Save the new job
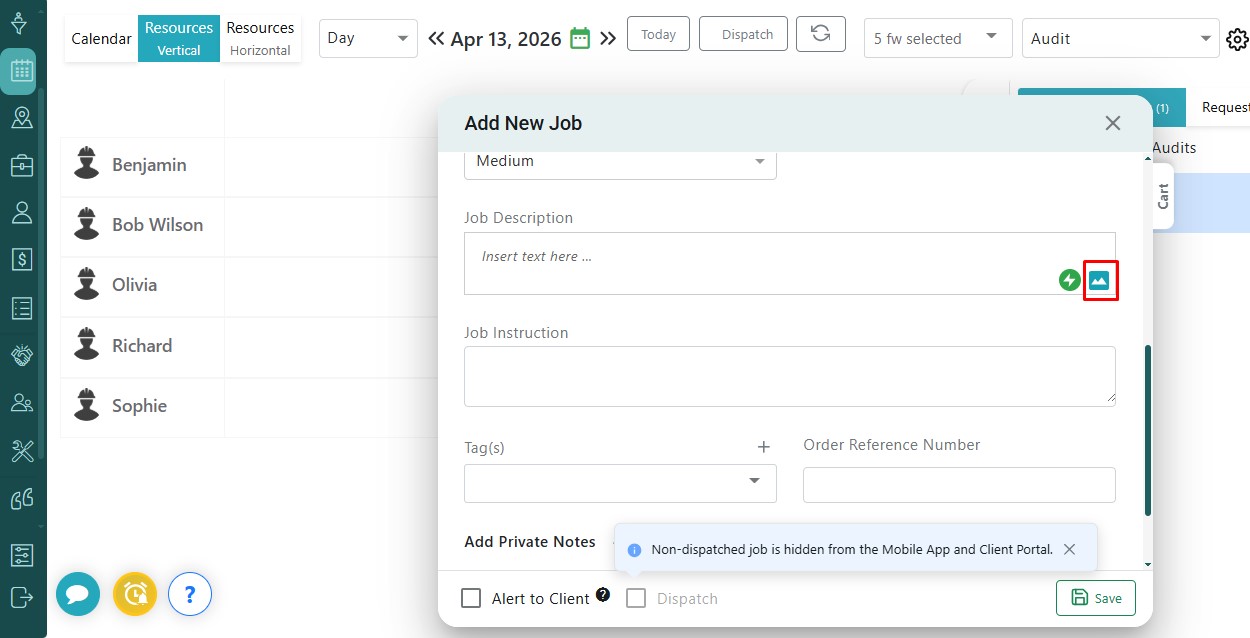The image size is (1250, 638). tap(1095, 598)
